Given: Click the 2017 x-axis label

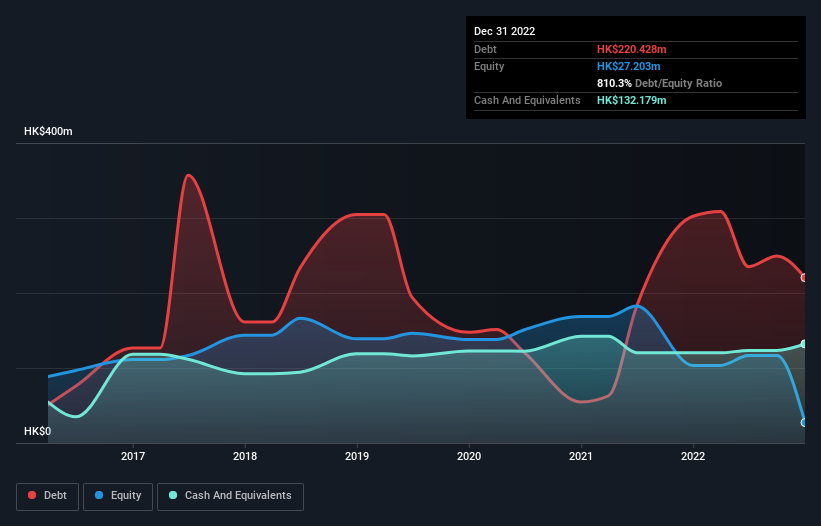Looking at the screenshot, I should click(x=133, y=456).
